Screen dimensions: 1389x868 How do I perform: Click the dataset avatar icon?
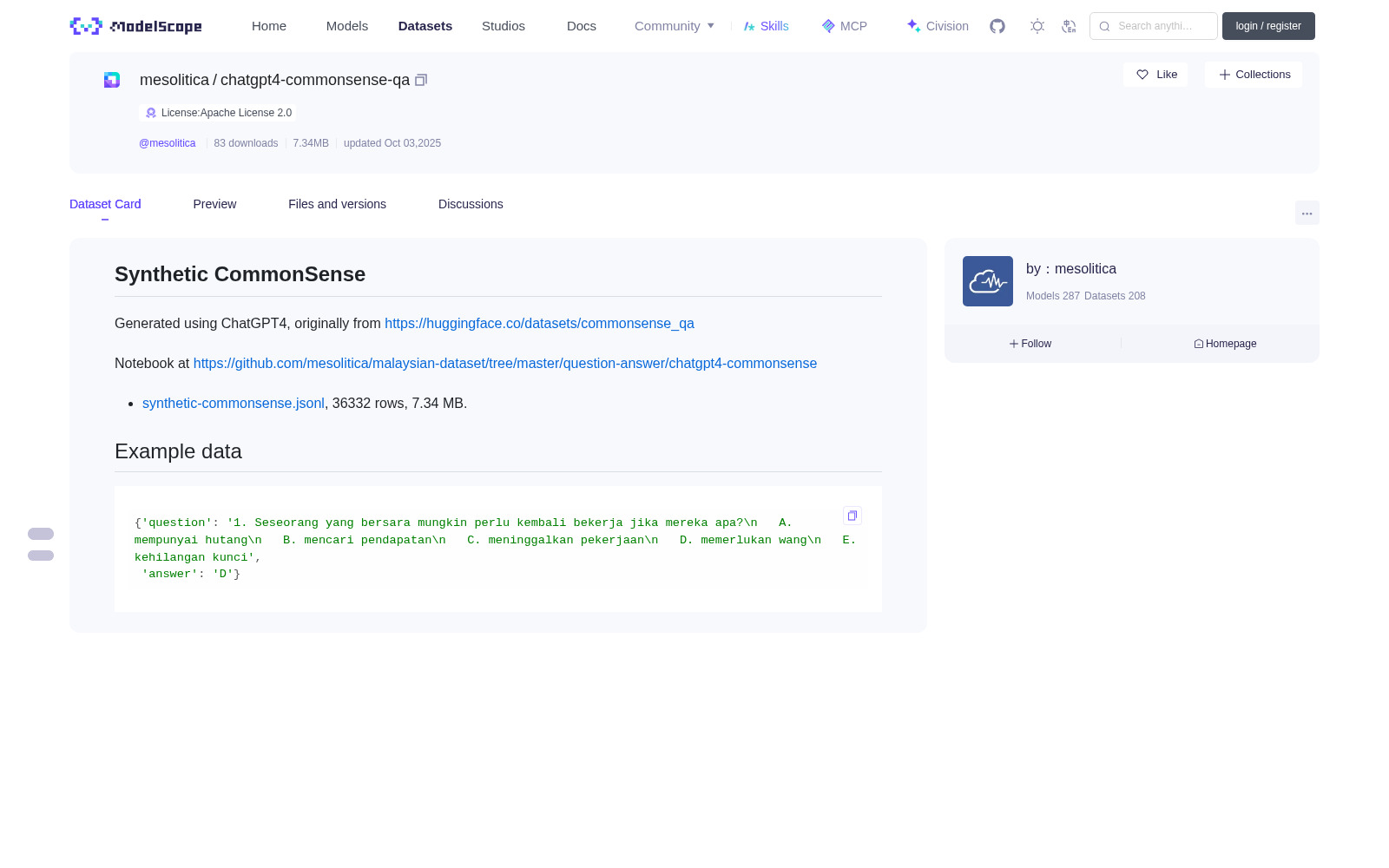point(112,80)
